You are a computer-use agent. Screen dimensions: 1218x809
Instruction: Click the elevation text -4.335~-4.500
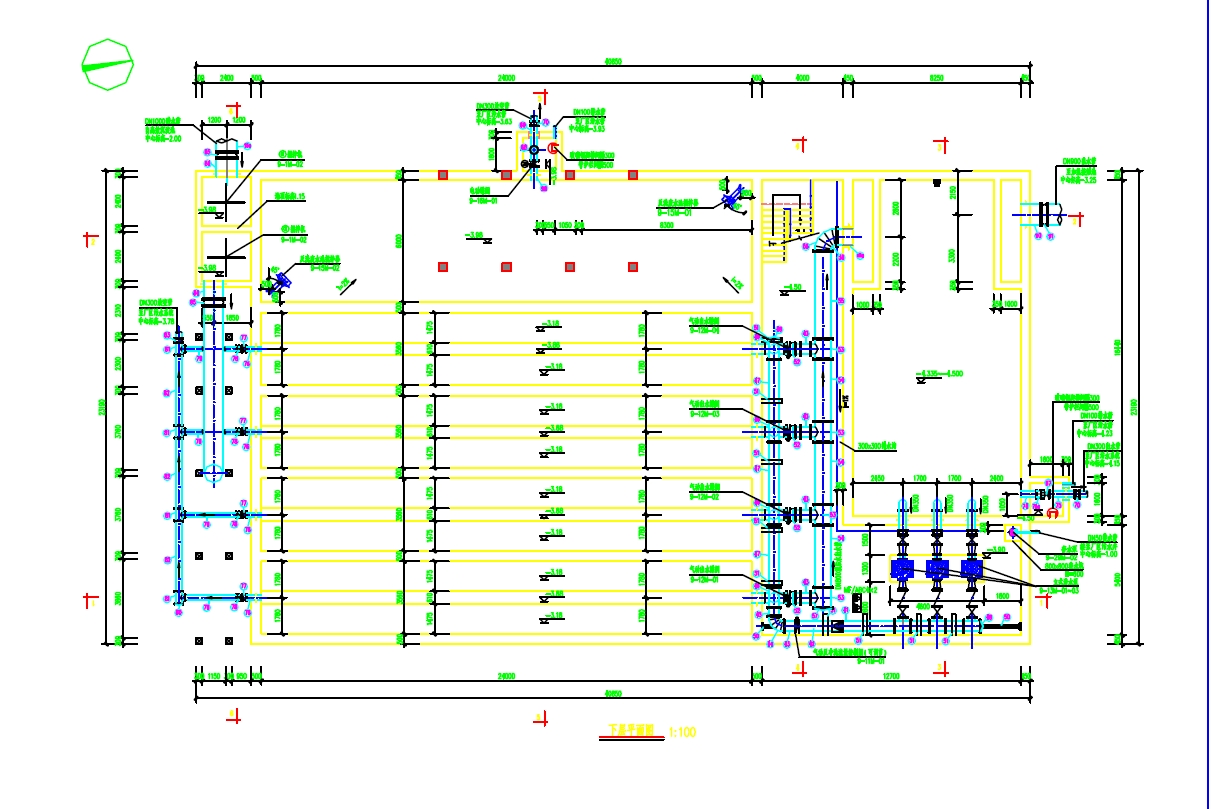939,373
